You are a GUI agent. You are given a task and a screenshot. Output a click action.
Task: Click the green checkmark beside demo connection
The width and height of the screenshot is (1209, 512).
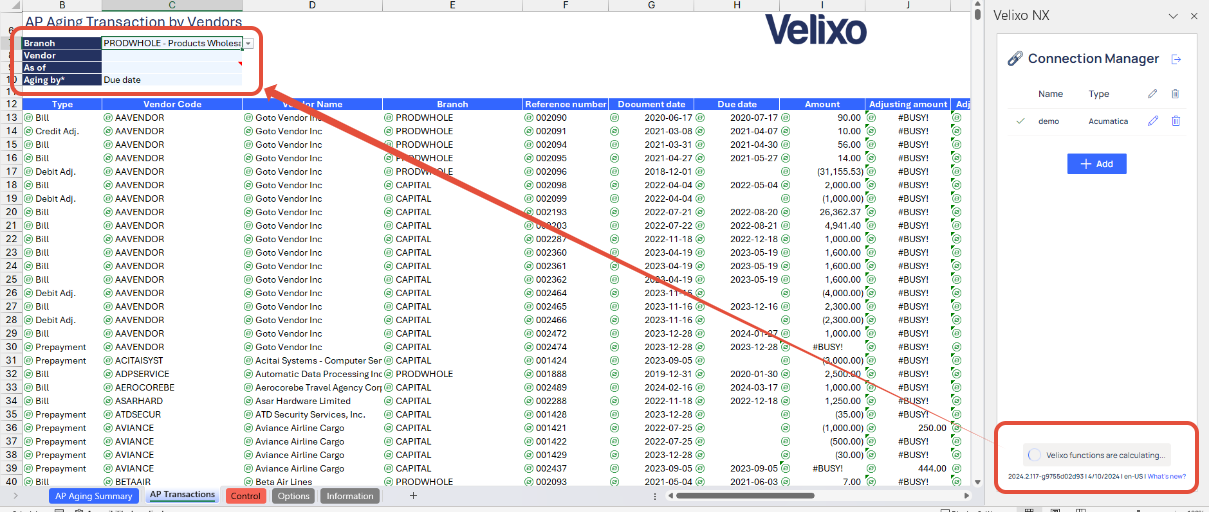(1021, 121)
